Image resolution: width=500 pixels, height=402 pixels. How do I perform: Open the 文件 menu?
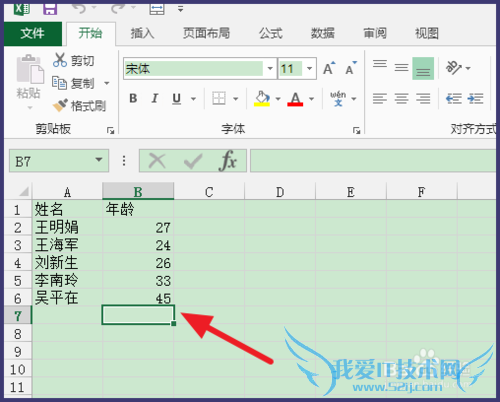(x=33, y=33)
